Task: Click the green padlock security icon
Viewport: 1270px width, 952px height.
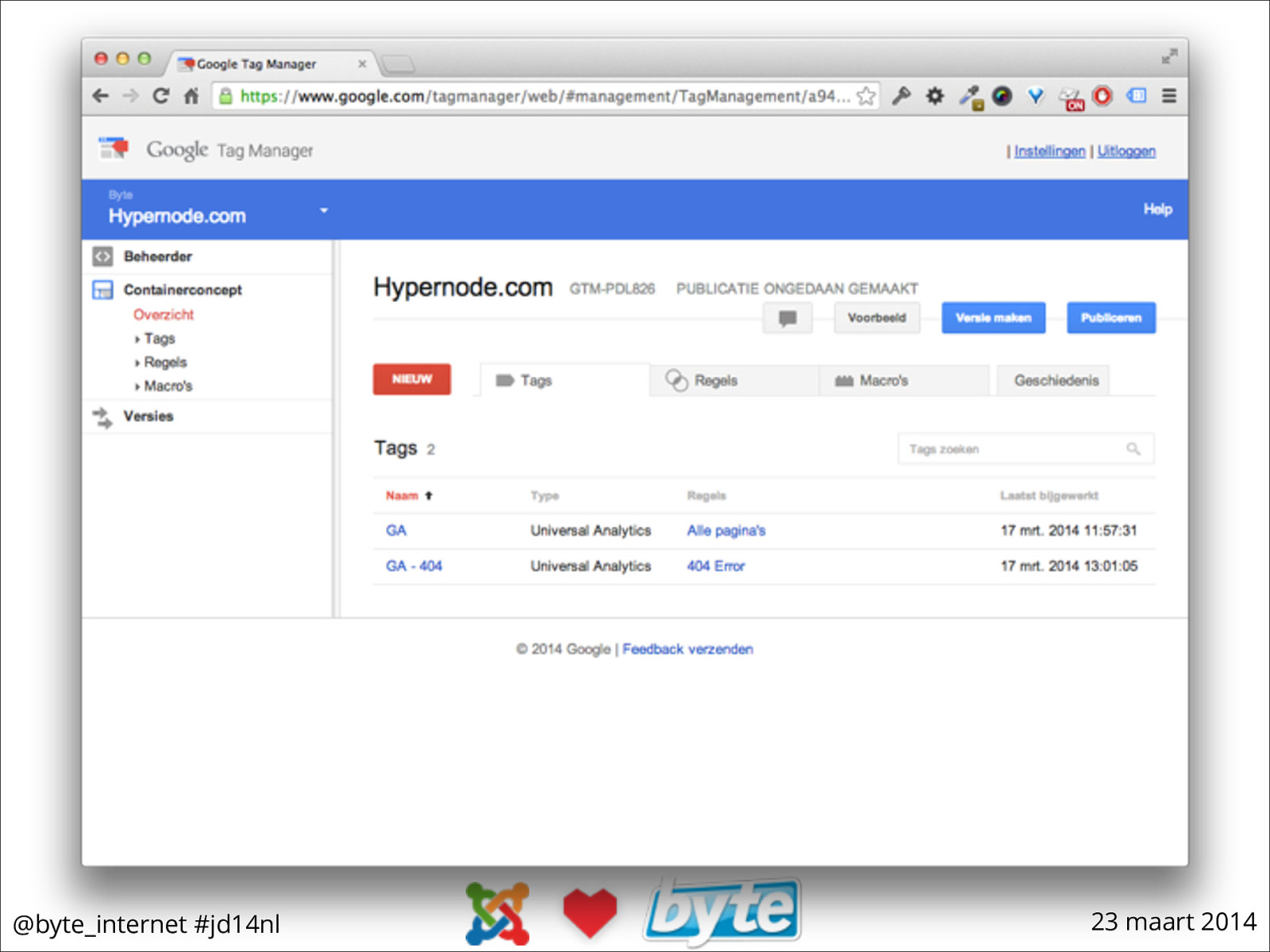Action: [225, 96]
